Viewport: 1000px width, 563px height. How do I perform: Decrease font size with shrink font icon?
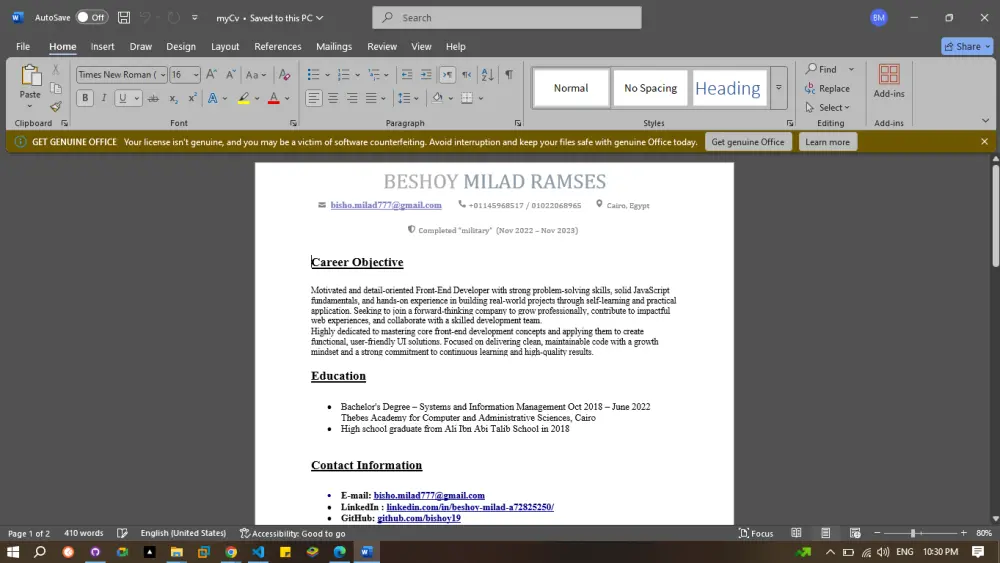click(230, 75)
